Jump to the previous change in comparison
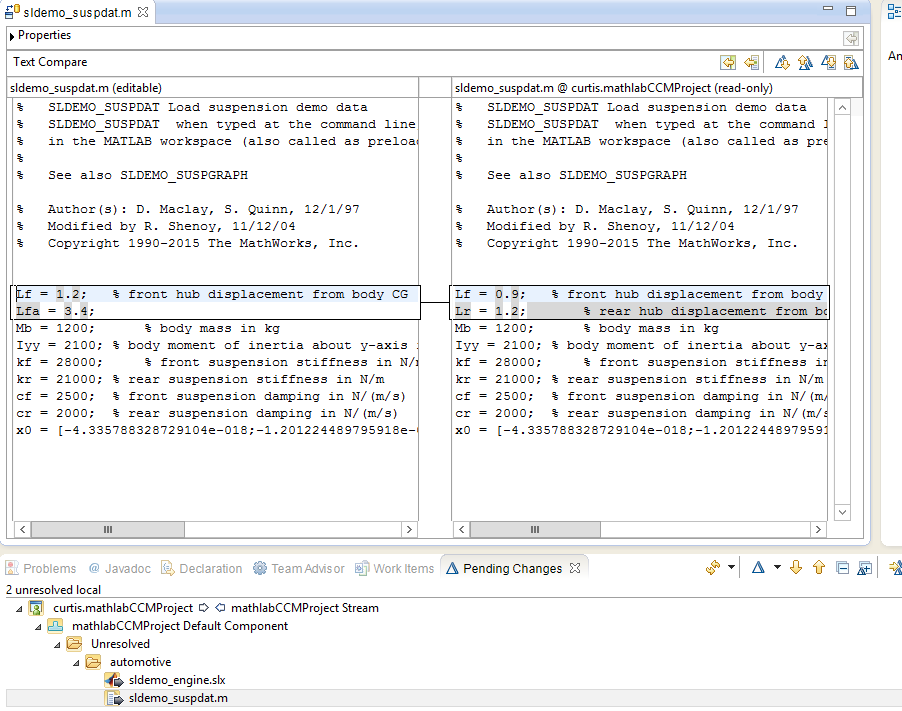This screenshot has width=902, height=711. 850,62
